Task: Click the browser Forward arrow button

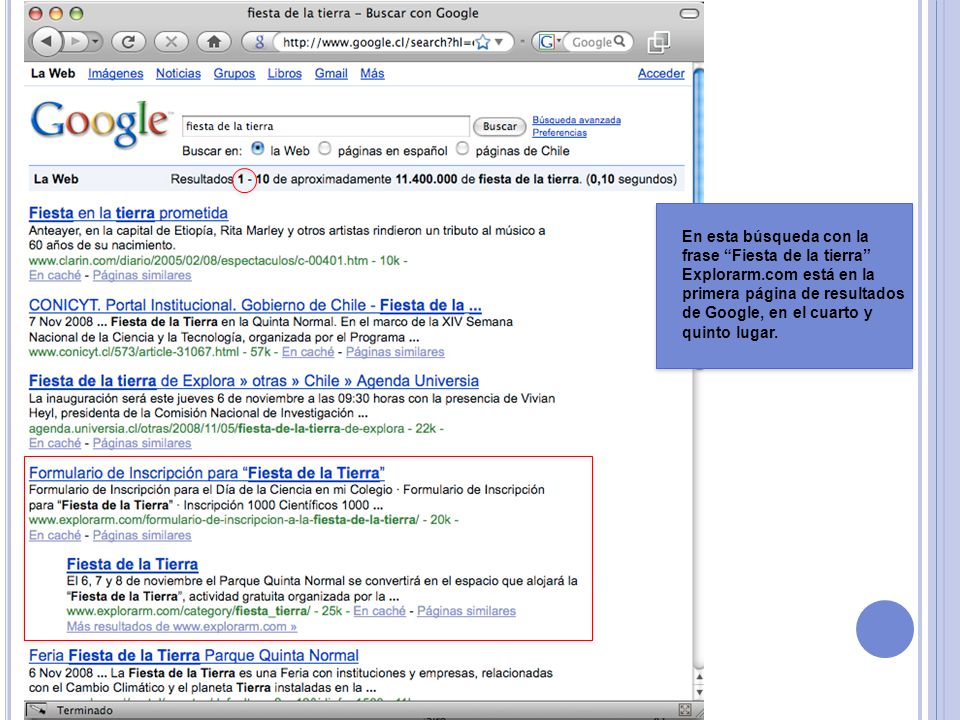Action: pos(75,42)
